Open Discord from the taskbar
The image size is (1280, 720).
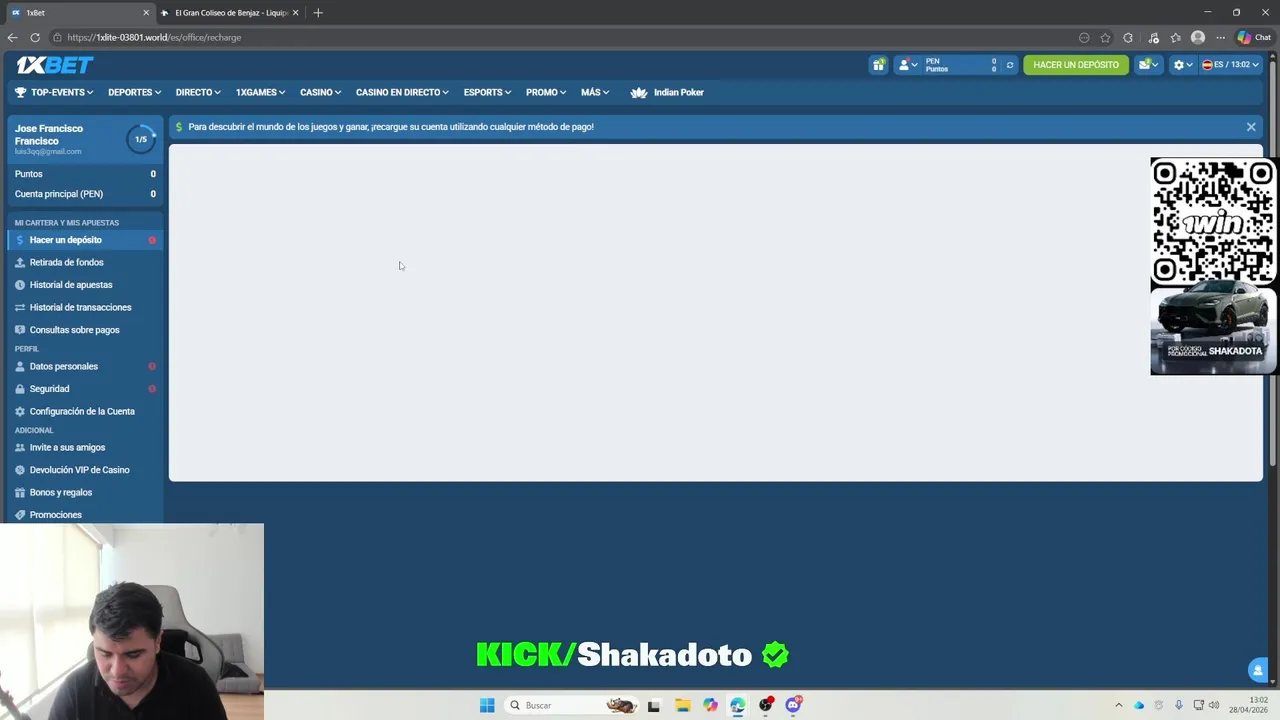(794, 705)
